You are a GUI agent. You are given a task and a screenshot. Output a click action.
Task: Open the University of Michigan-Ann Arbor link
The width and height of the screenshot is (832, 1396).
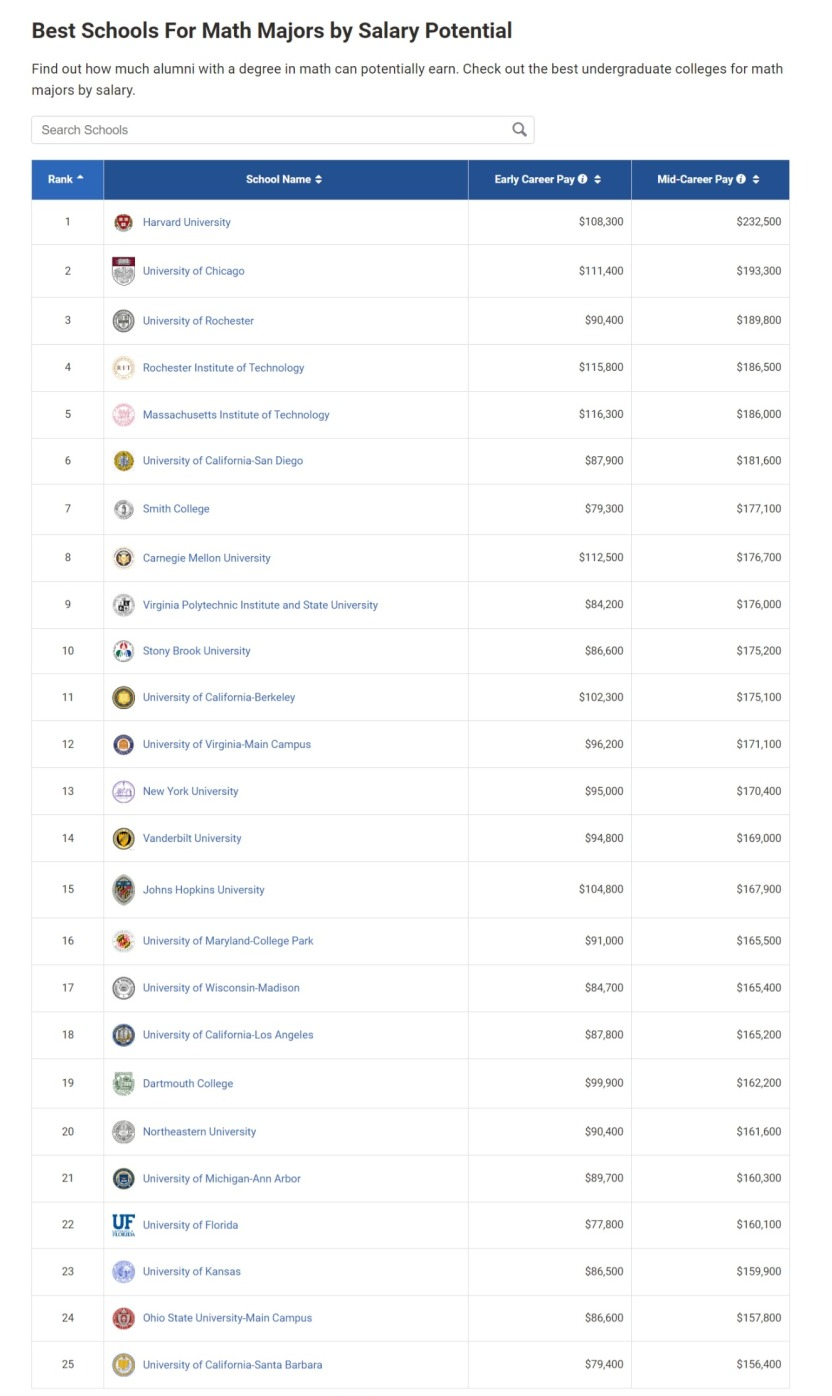coord(222,1179)
